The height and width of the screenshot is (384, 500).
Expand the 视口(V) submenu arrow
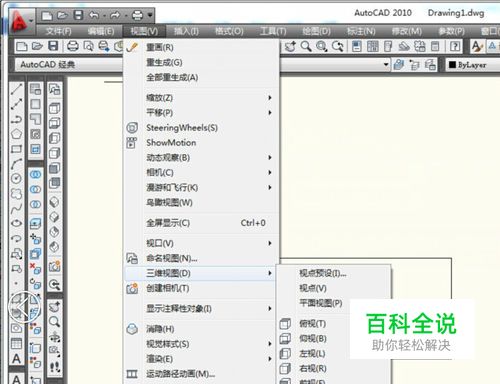pyautogui.click(x=270, y=243)
